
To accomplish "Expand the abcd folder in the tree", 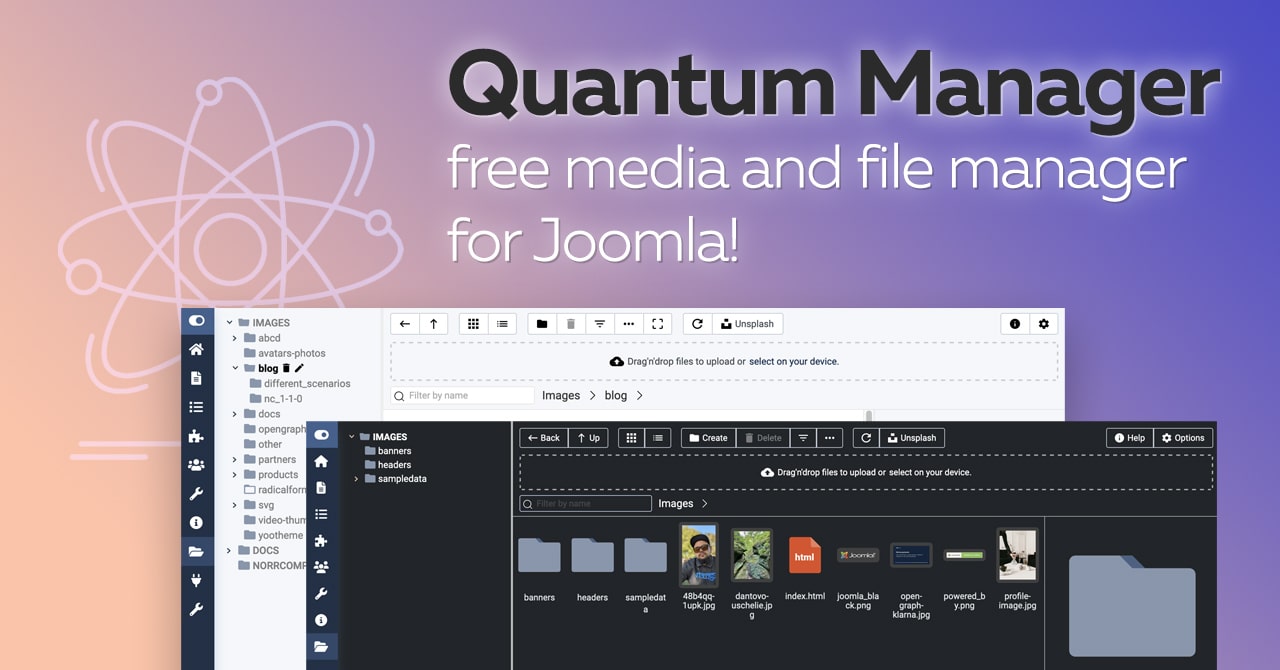I will click(x=234, y=338).
